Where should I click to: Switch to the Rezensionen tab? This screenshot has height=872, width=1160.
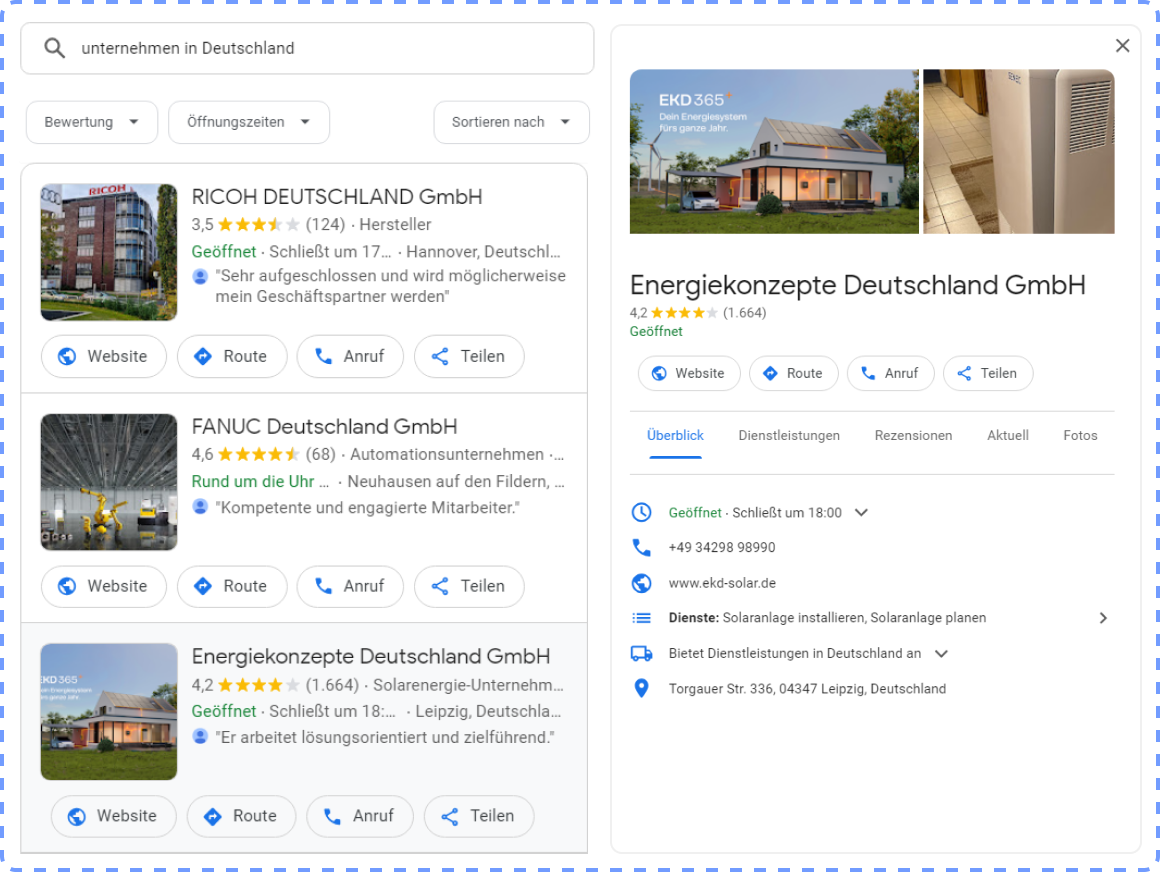pyautogui.click(x=913, y=435)
